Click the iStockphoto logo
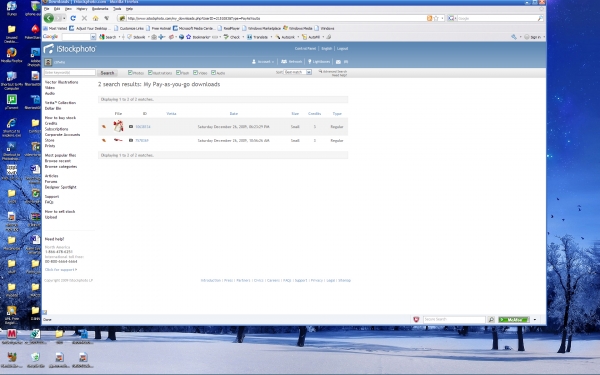The image size is (600, 375). 70,49
